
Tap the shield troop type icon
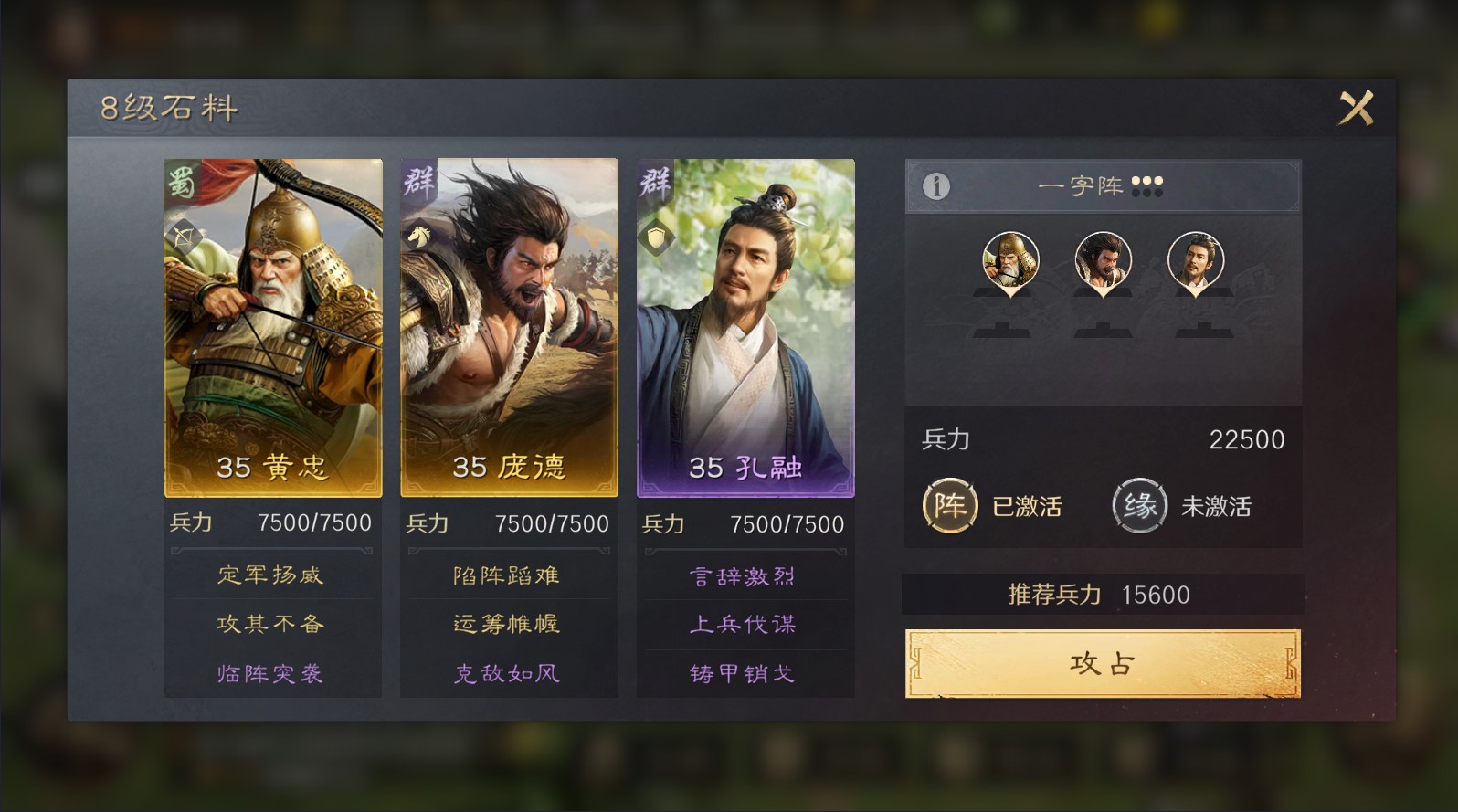pos(656,237)
